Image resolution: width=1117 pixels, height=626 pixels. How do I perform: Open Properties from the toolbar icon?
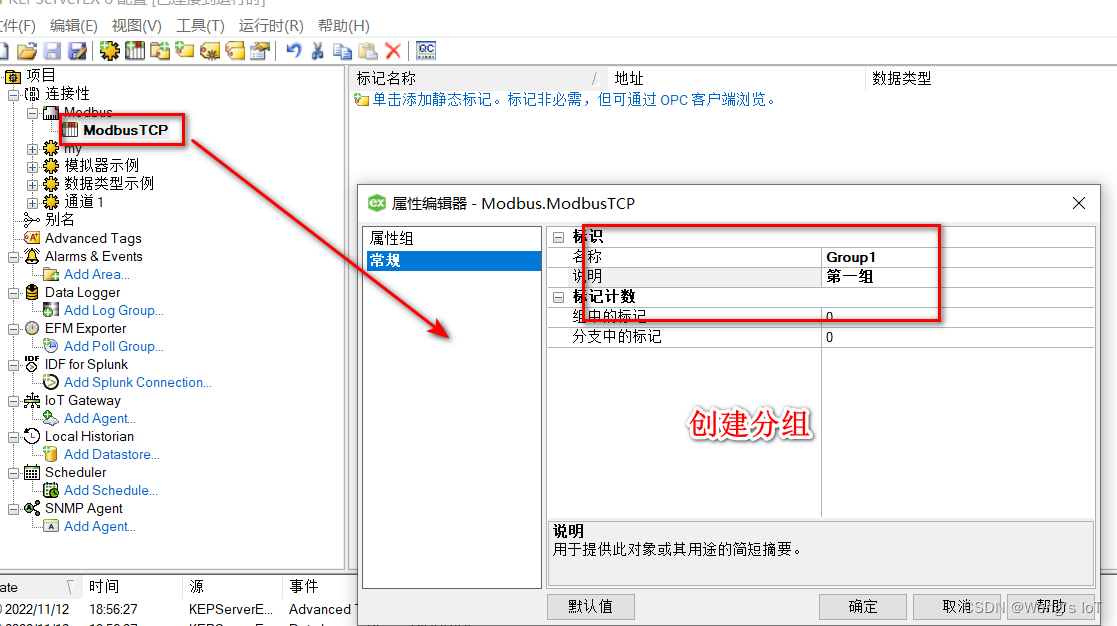[260, 51]
